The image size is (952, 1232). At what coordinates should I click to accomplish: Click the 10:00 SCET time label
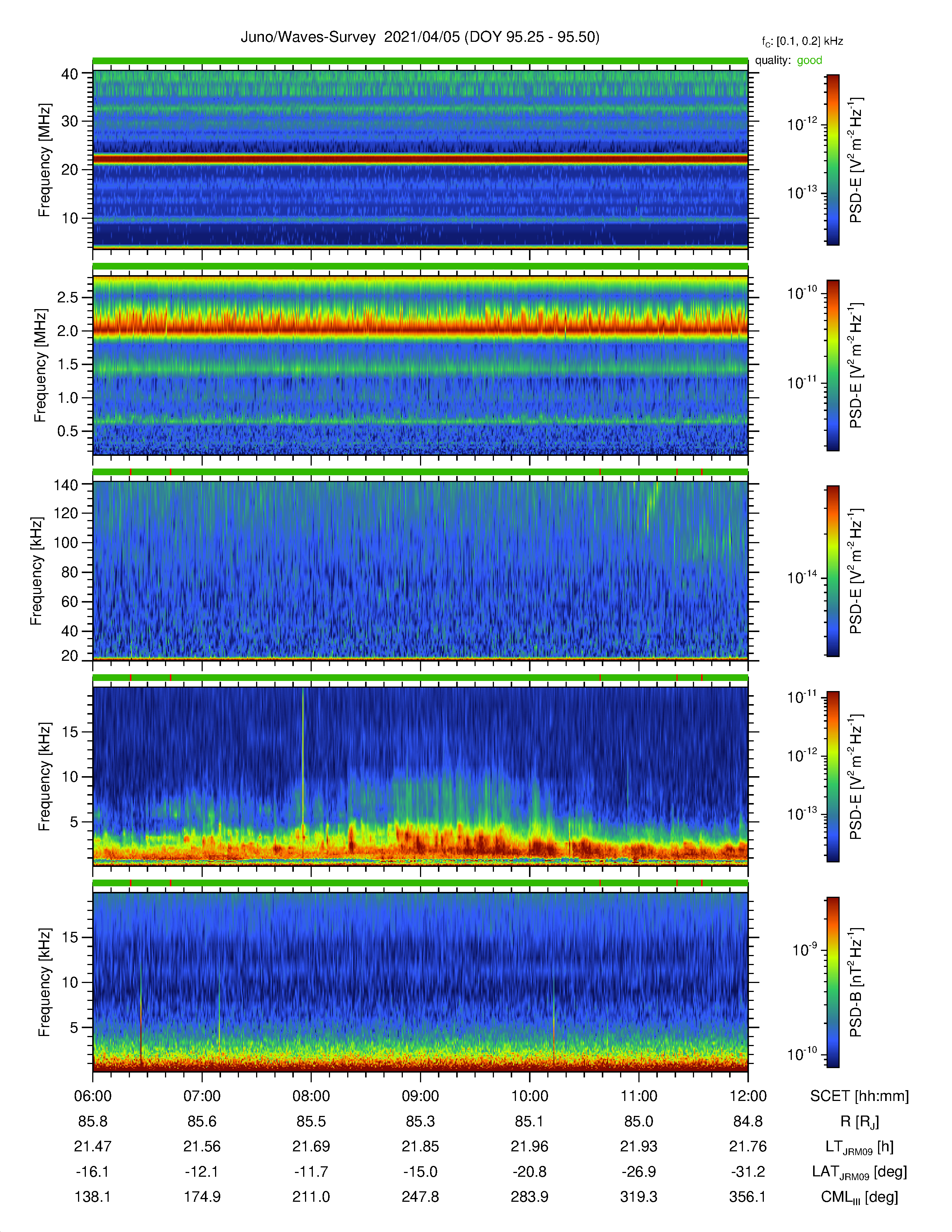click(x=530, y=1096)
